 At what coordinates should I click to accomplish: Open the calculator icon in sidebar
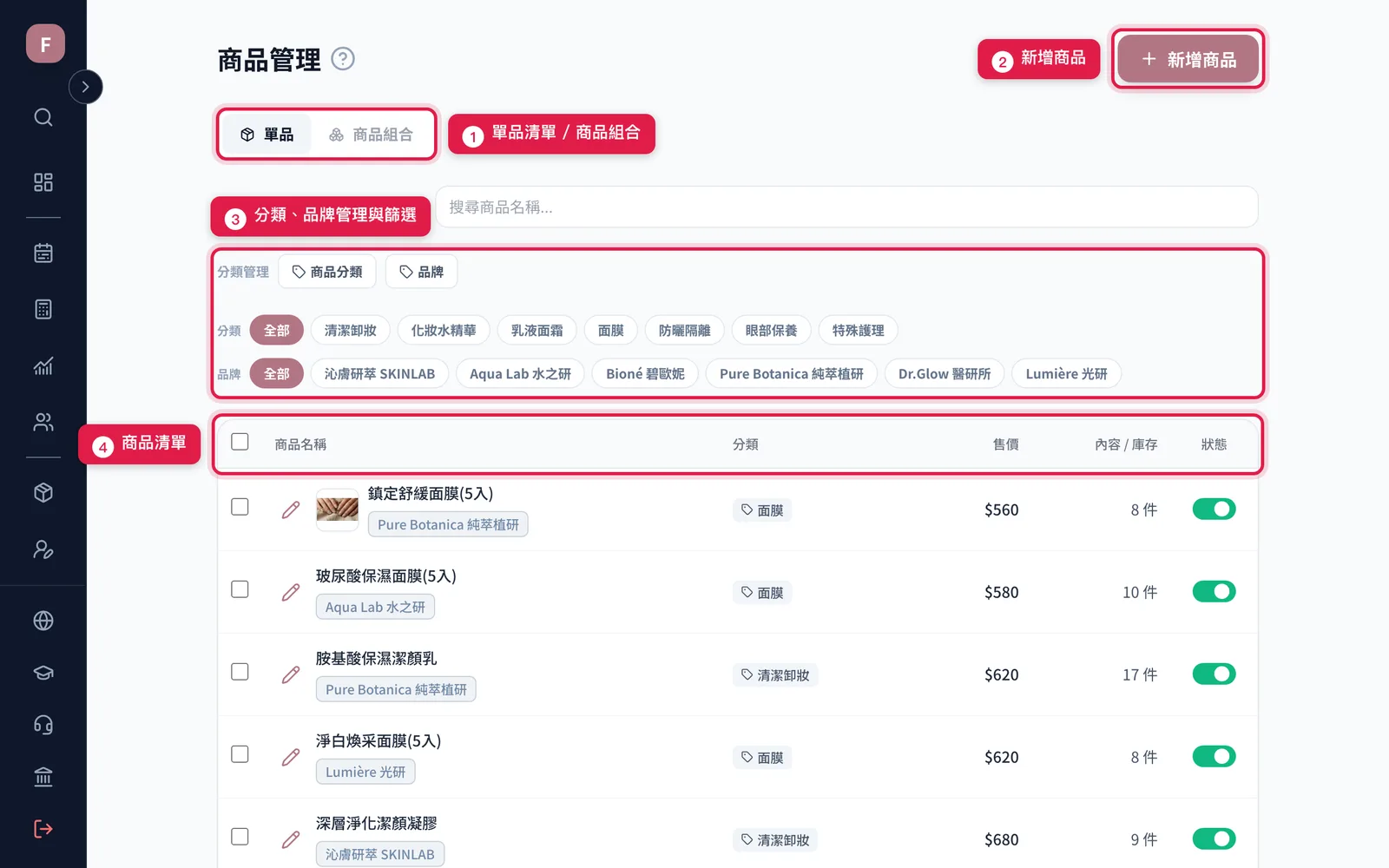tap(43, 309)
